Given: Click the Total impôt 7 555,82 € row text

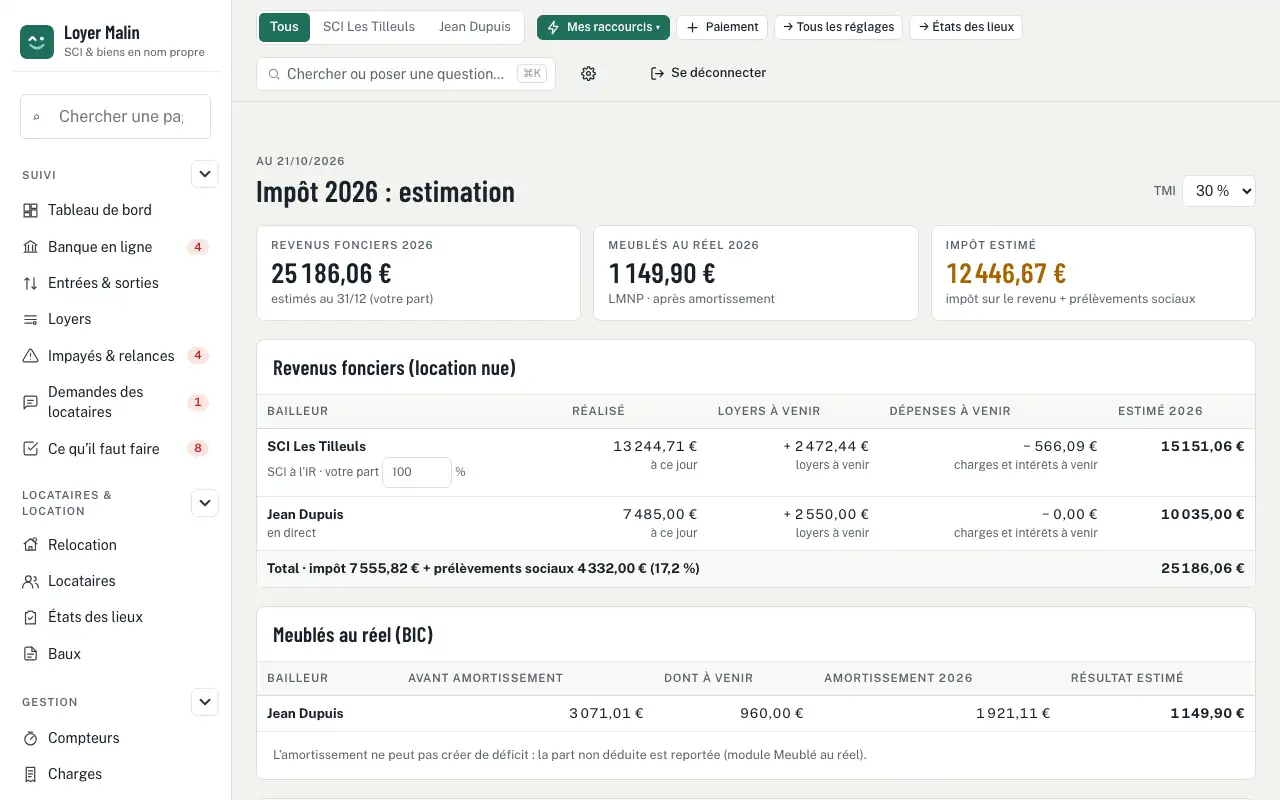Looking at the screenshot, I should tap(483, 568).
